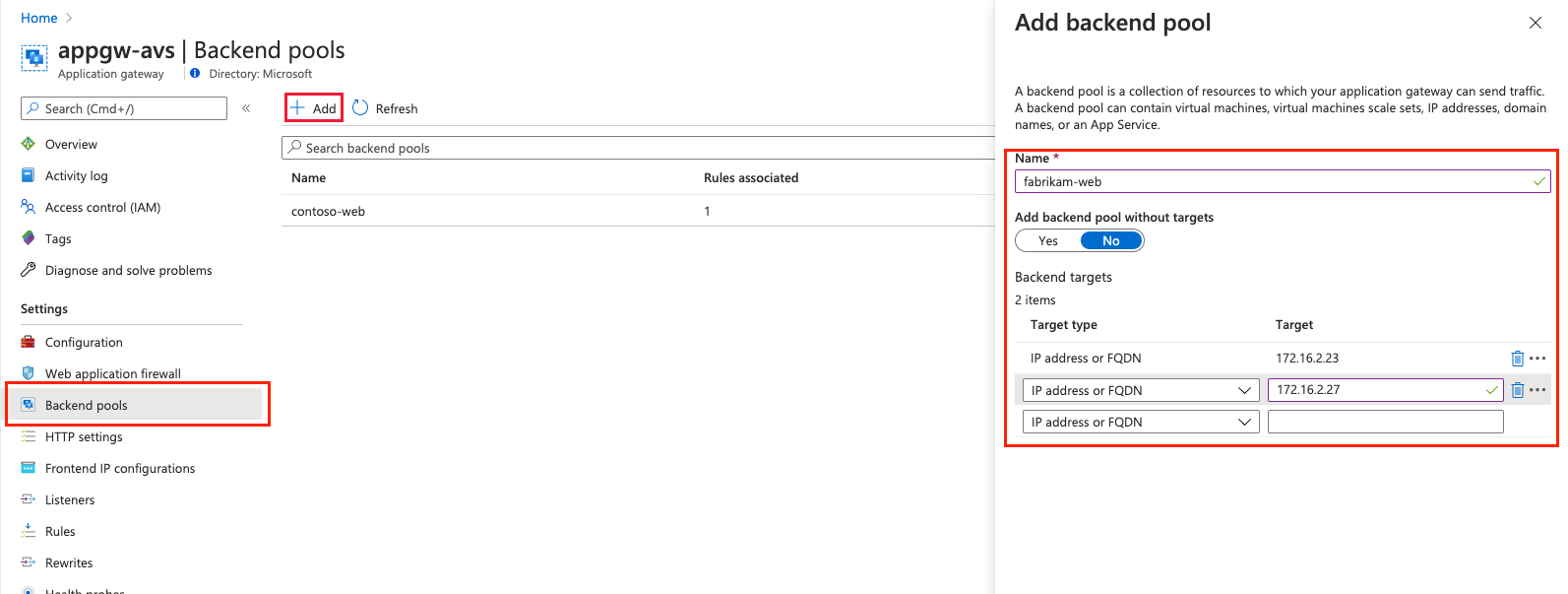1568x594 pixels.
Task: Open HTTP settings page
Action: click(x=84, y=436)
